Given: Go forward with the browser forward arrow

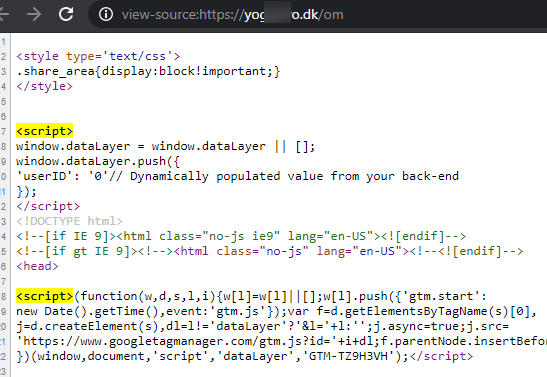Looking at the screenshot, I should click(34, 14).
